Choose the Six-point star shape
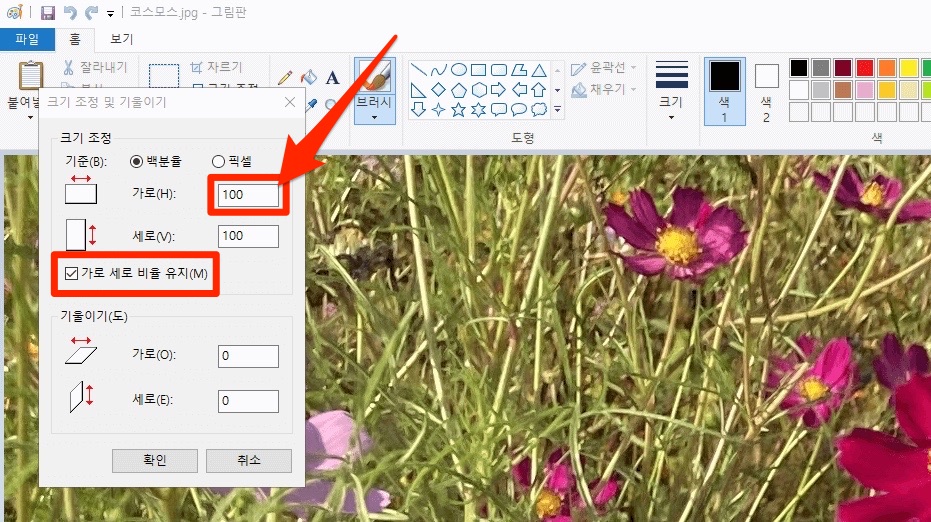Image resolution: width=931 pixels, height=522 pixels. [x=479, y=109]
